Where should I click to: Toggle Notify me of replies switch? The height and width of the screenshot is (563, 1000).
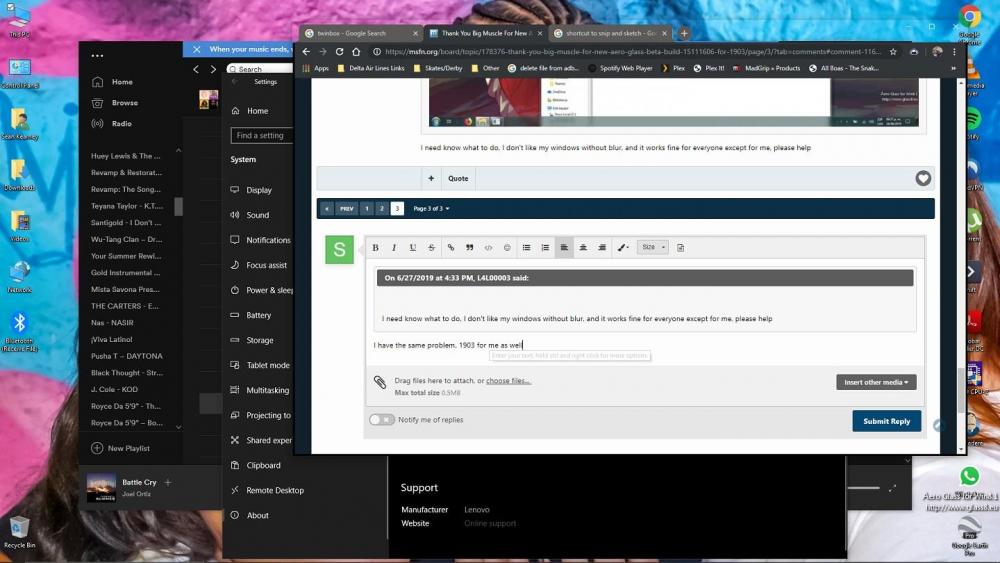[x=381, y=420]
